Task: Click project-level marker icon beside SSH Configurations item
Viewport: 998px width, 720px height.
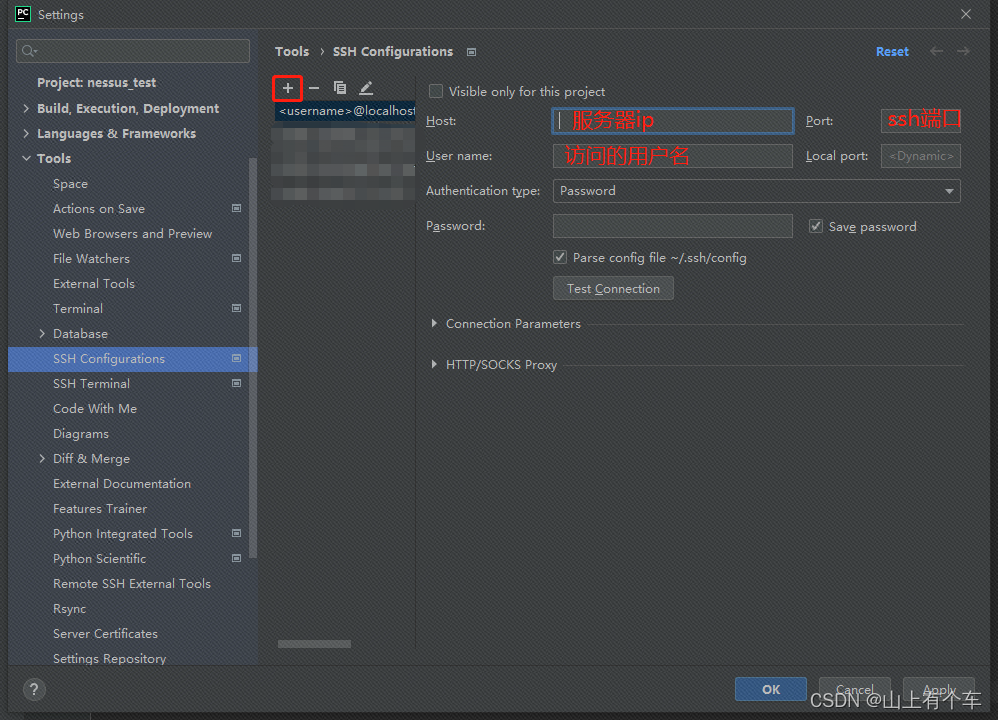Action: [237, 358]
